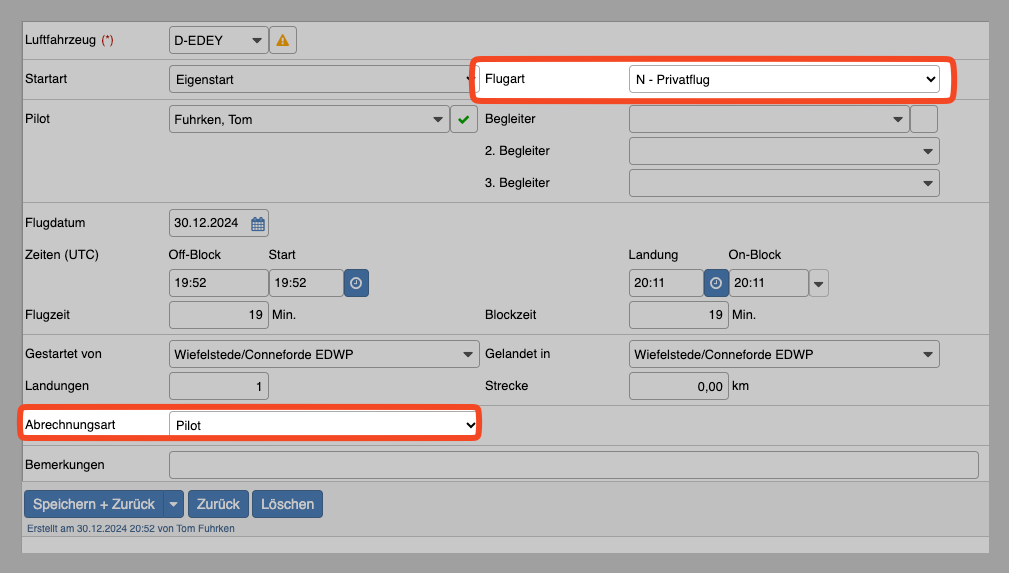1009x573 pixels.
Task: Open the Startart Eigenstart dropdown
Action: point(322,78)
